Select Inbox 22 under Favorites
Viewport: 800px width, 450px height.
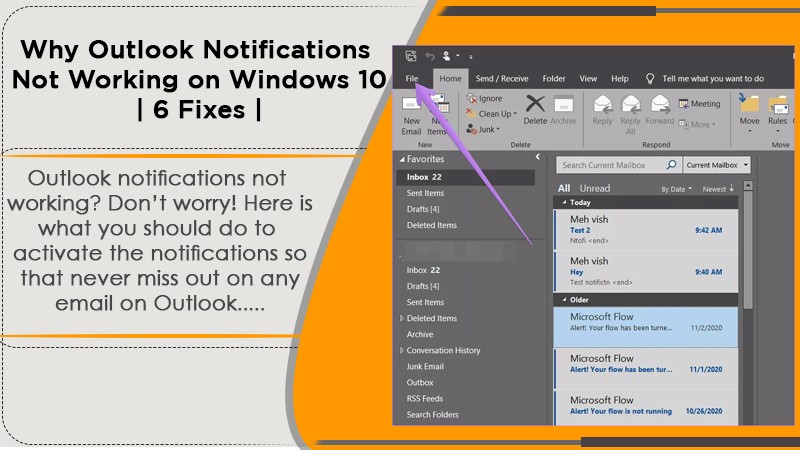point(465,177)
